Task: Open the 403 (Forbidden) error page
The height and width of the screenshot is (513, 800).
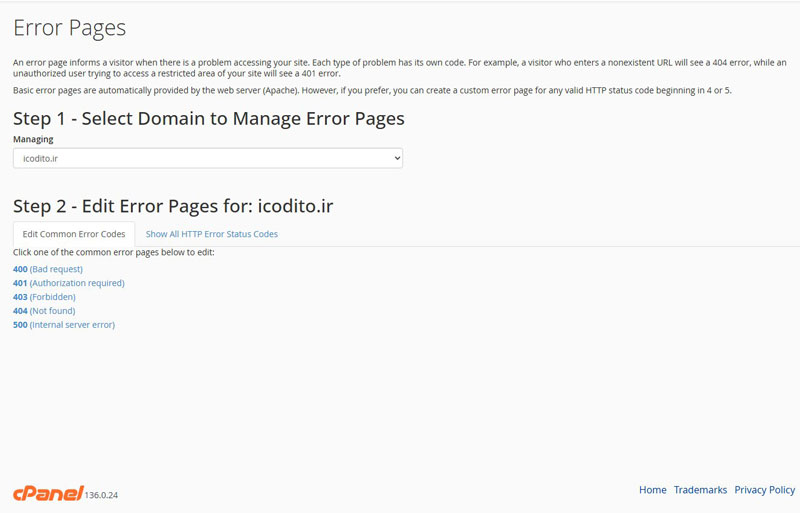Action: click(x=44, y=297)
